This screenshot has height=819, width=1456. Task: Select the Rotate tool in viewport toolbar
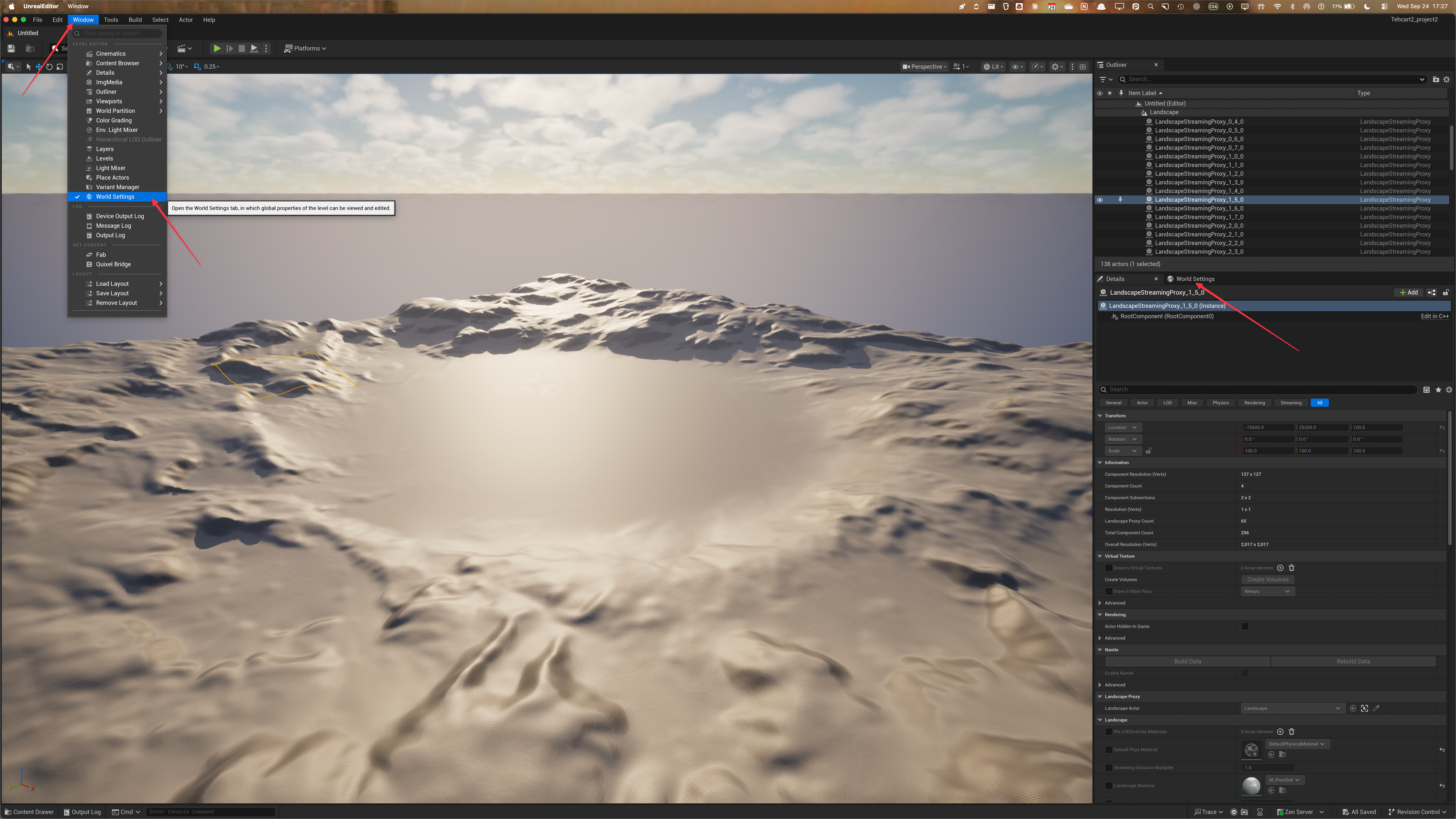[49, 67]
